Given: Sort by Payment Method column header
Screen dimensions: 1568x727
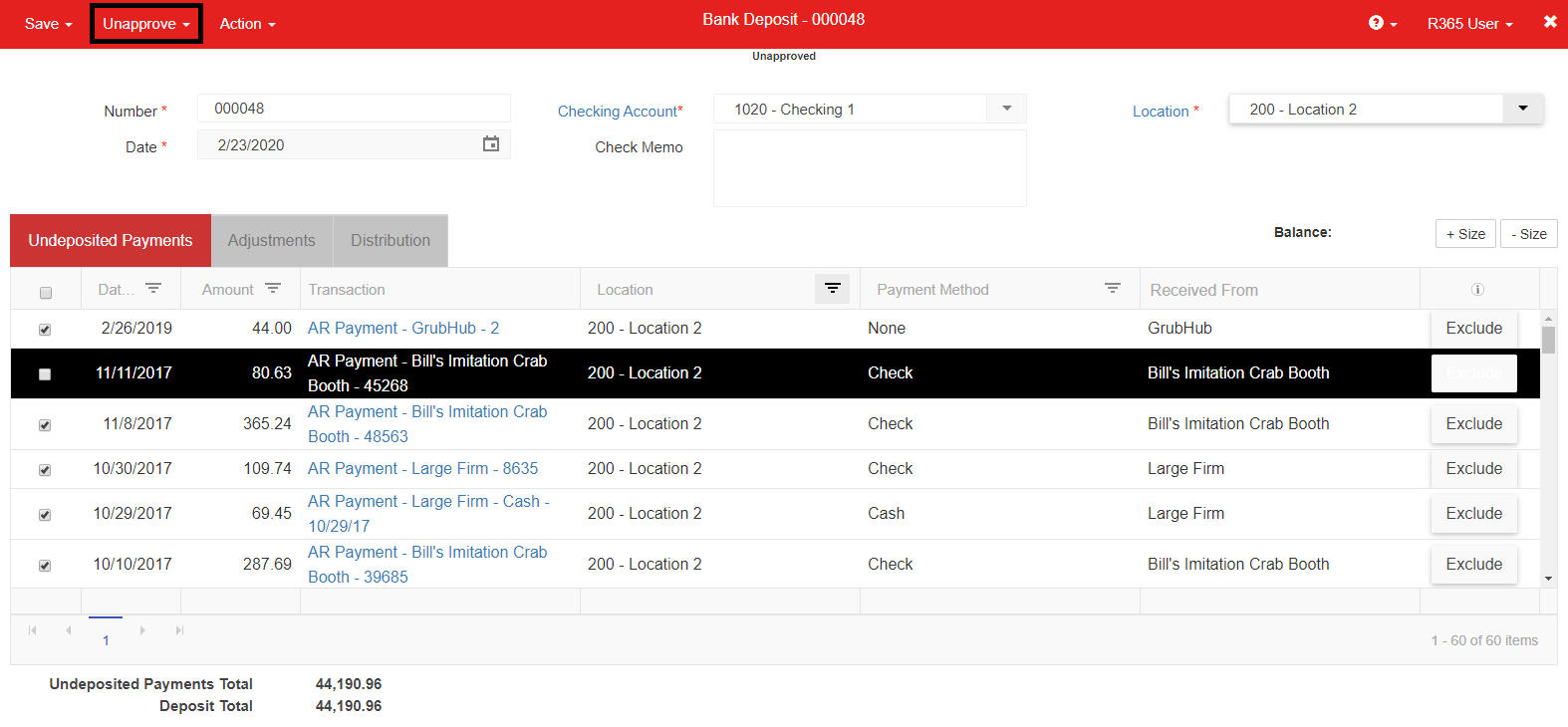Looking at the screenshot, I should (x=932, y=290).
